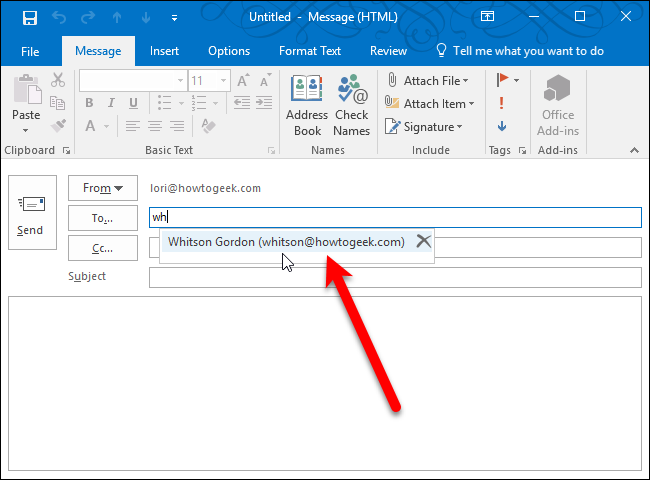Toggle Italic formatting
Image resolution: width=650 pixels, height=480 pixels.
tap(111, 103)
